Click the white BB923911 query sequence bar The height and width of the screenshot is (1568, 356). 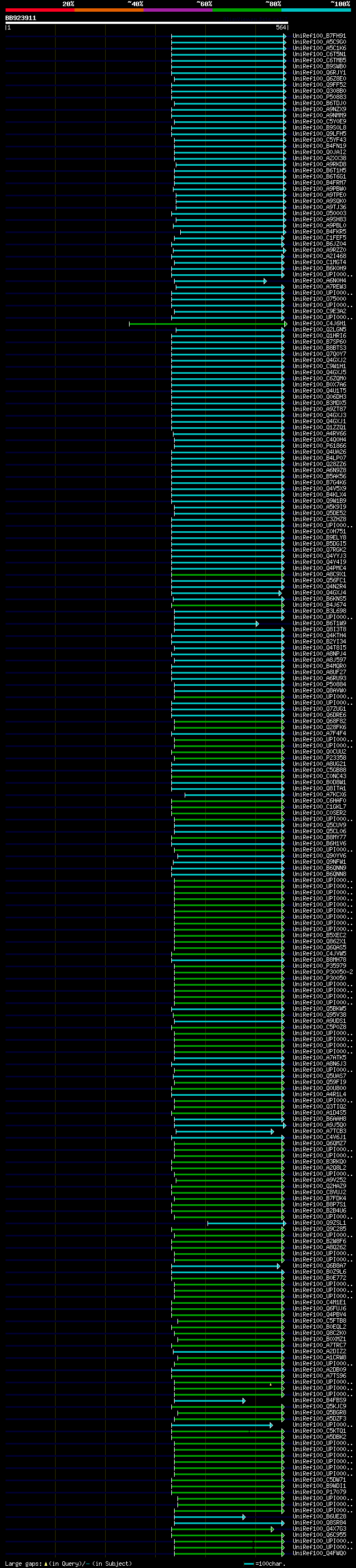[147, 23]
